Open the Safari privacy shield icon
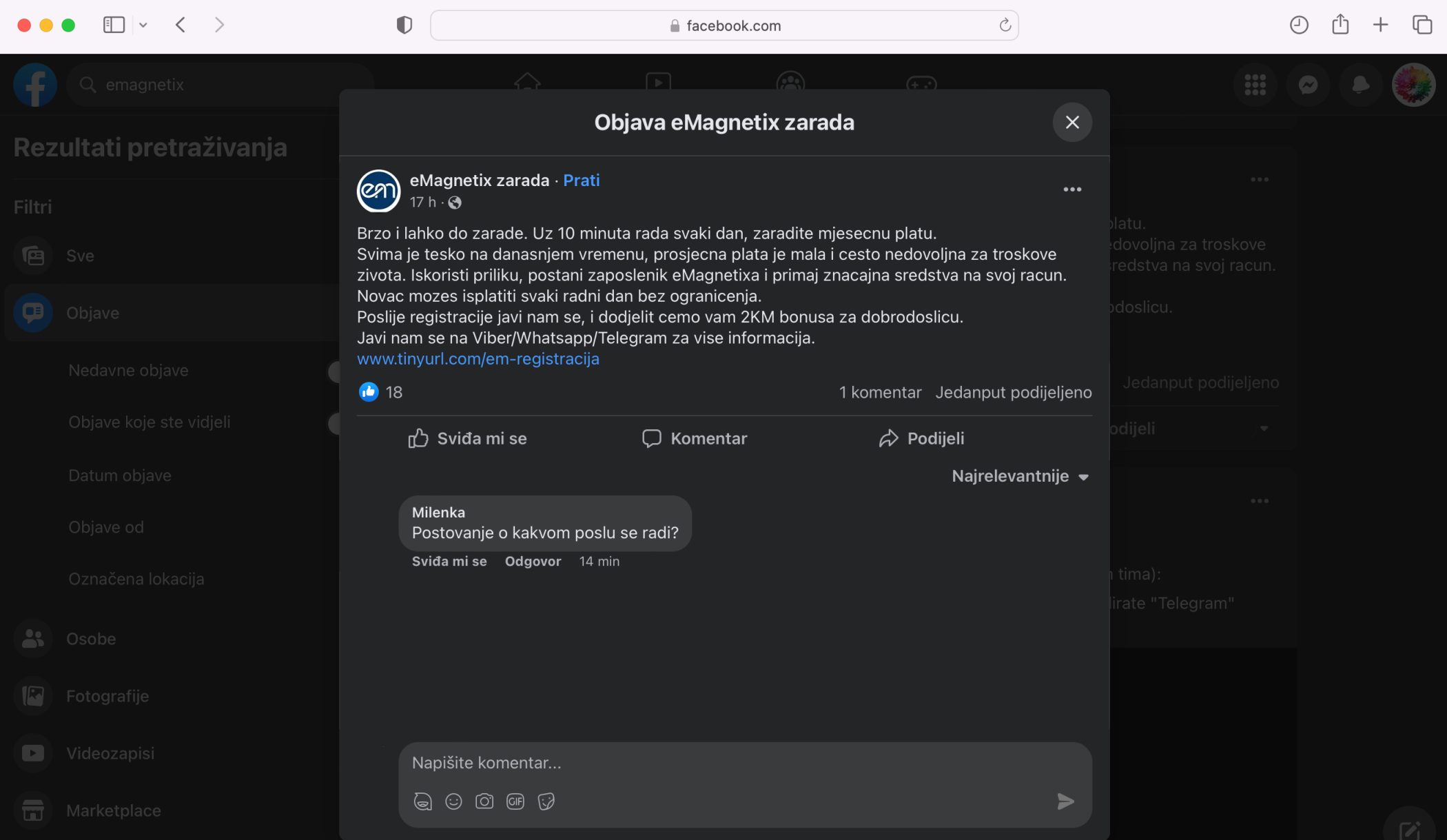 point(404,25)
